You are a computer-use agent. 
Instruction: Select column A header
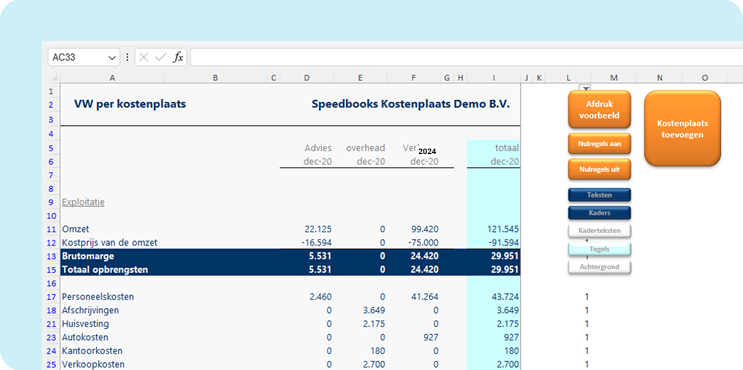tap(112, 78)
